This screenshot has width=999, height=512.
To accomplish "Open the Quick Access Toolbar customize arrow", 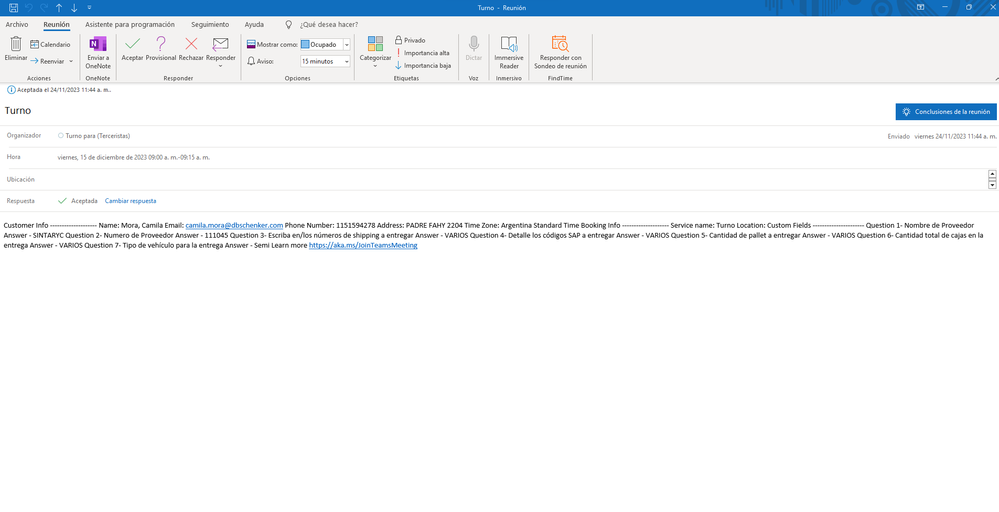I will tap(89, 8).
